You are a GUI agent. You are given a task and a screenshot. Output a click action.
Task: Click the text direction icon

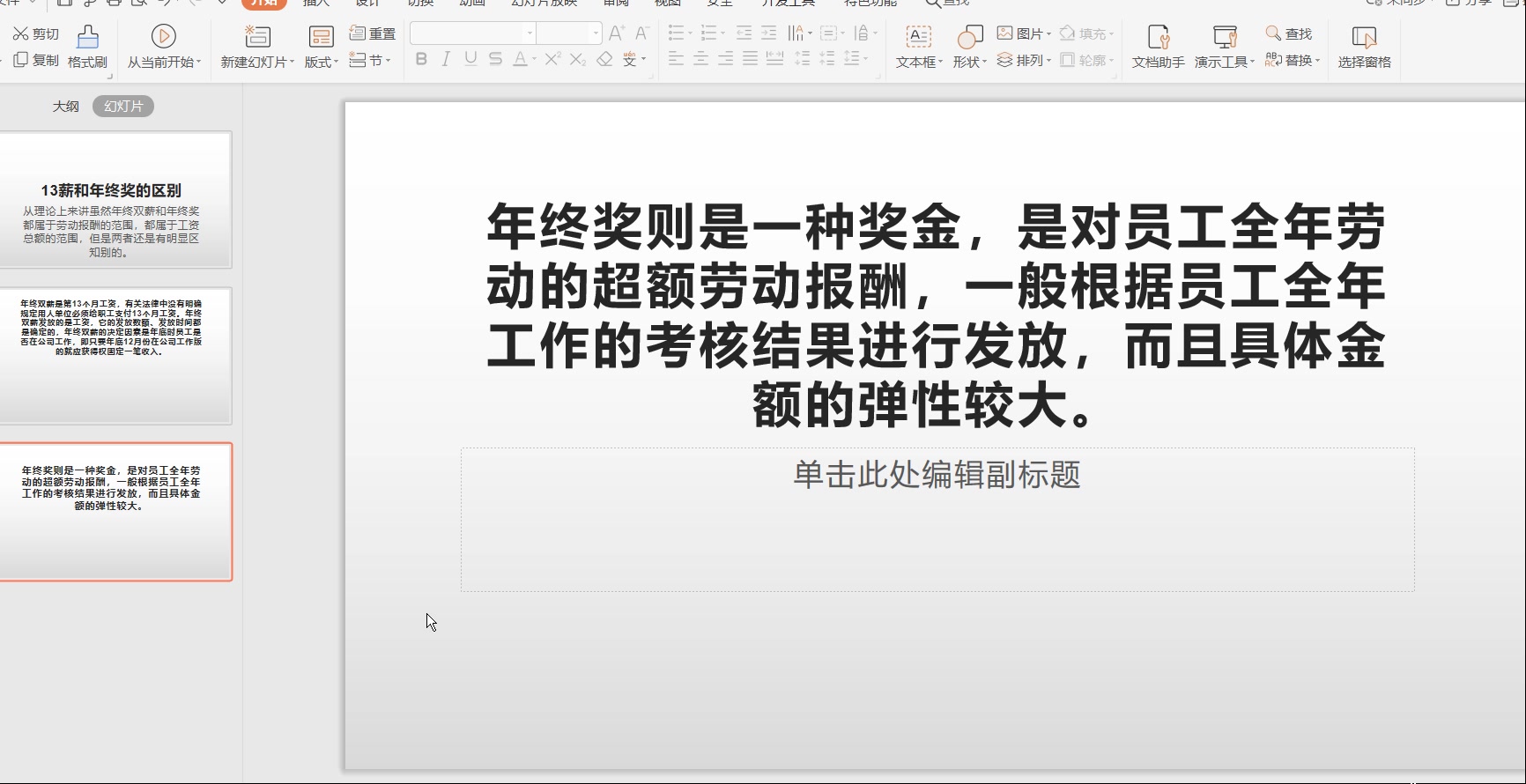[796, 33]
